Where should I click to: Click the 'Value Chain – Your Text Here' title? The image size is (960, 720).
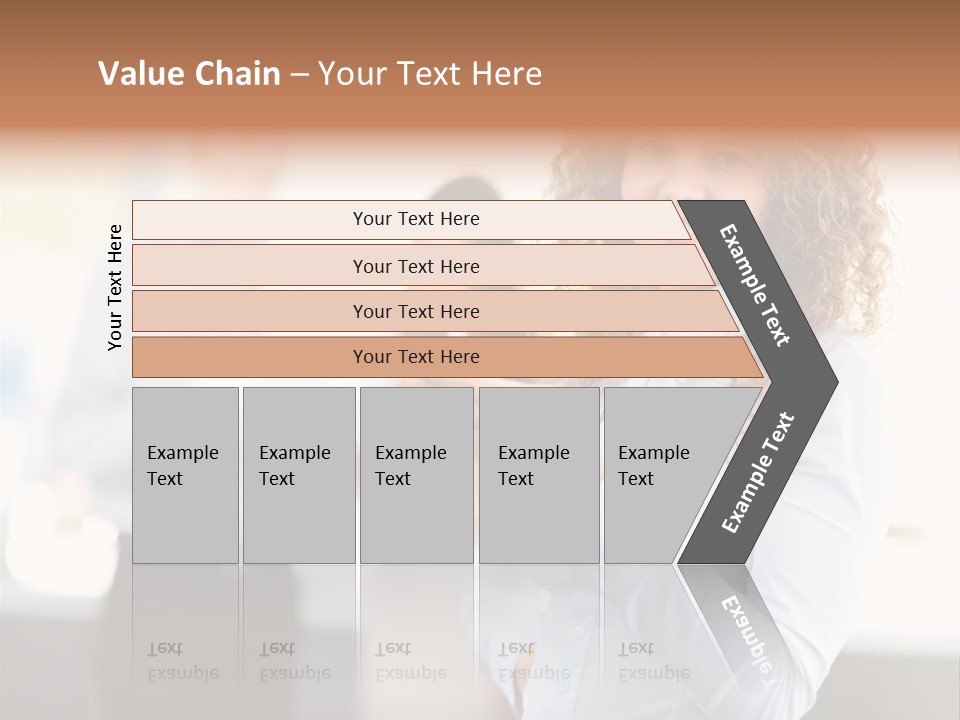pos(320,74)
